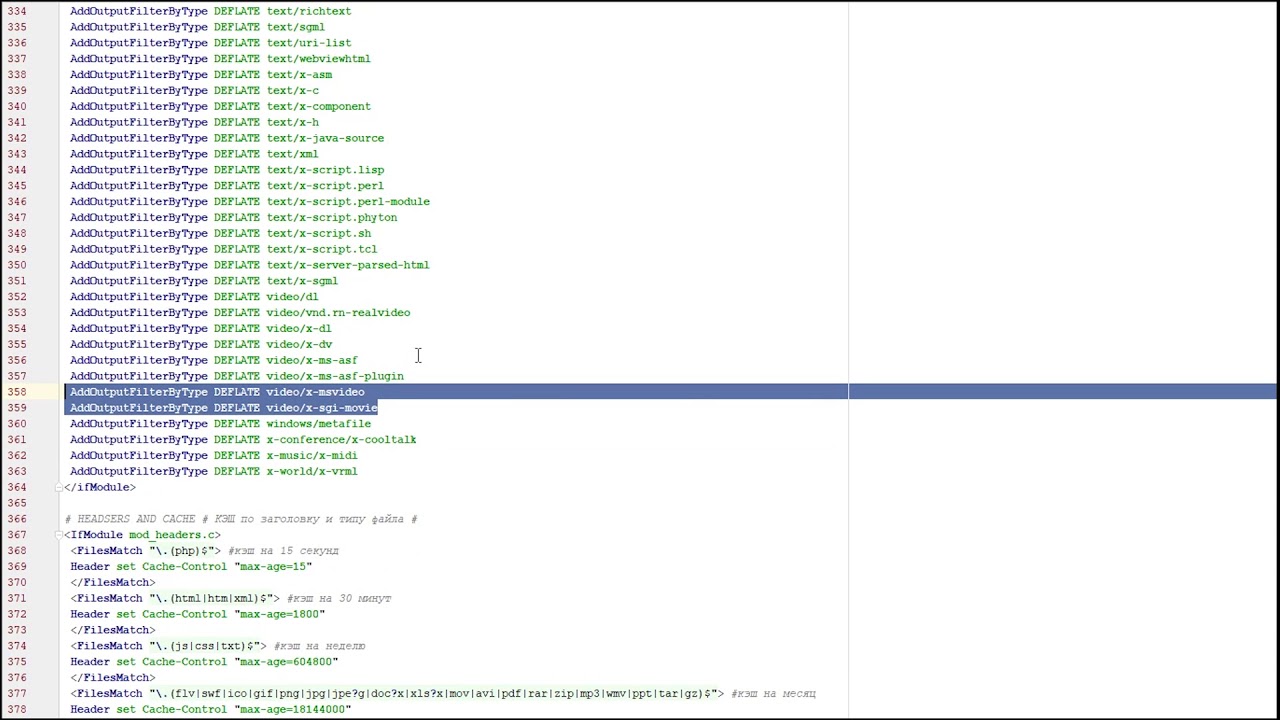Click the comment 'кэш на неделю'
This screenshot has width=1280, height=720.
pos(320,646)
